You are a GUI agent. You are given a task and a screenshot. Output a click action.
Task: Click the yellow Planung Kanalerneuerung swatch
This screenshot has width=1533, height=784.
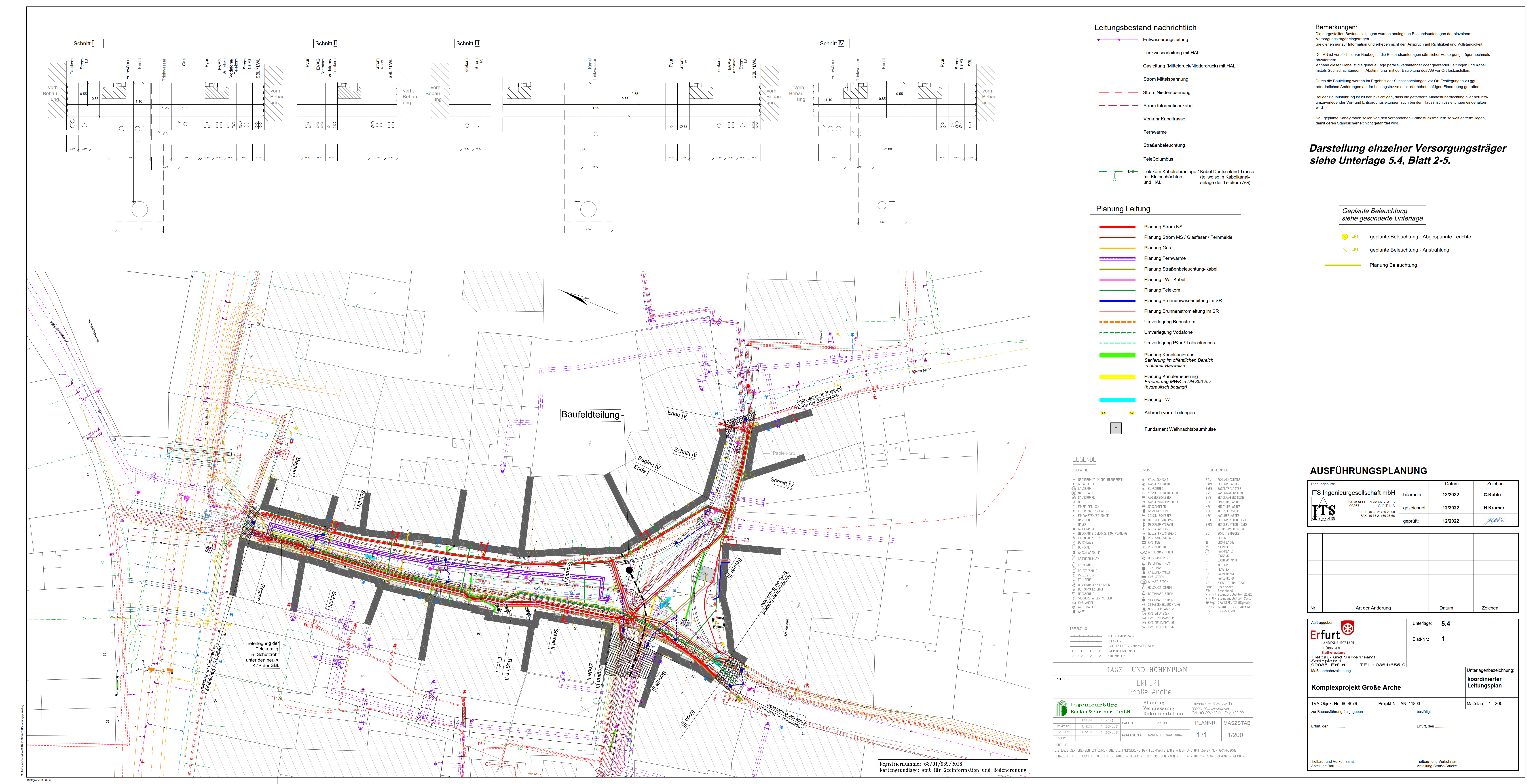(x=1117, y=376)
